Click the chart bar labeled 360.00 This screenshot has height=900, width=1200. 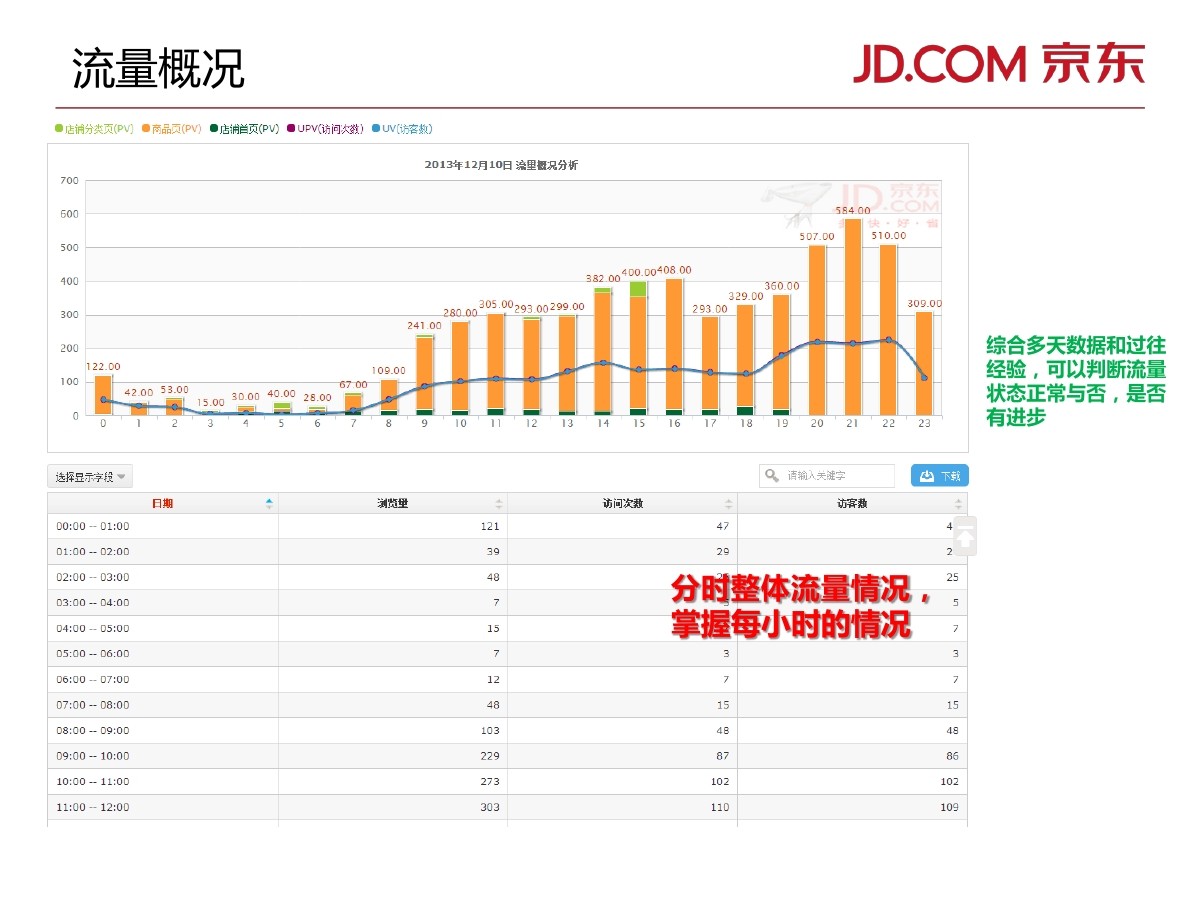point(781,355)
